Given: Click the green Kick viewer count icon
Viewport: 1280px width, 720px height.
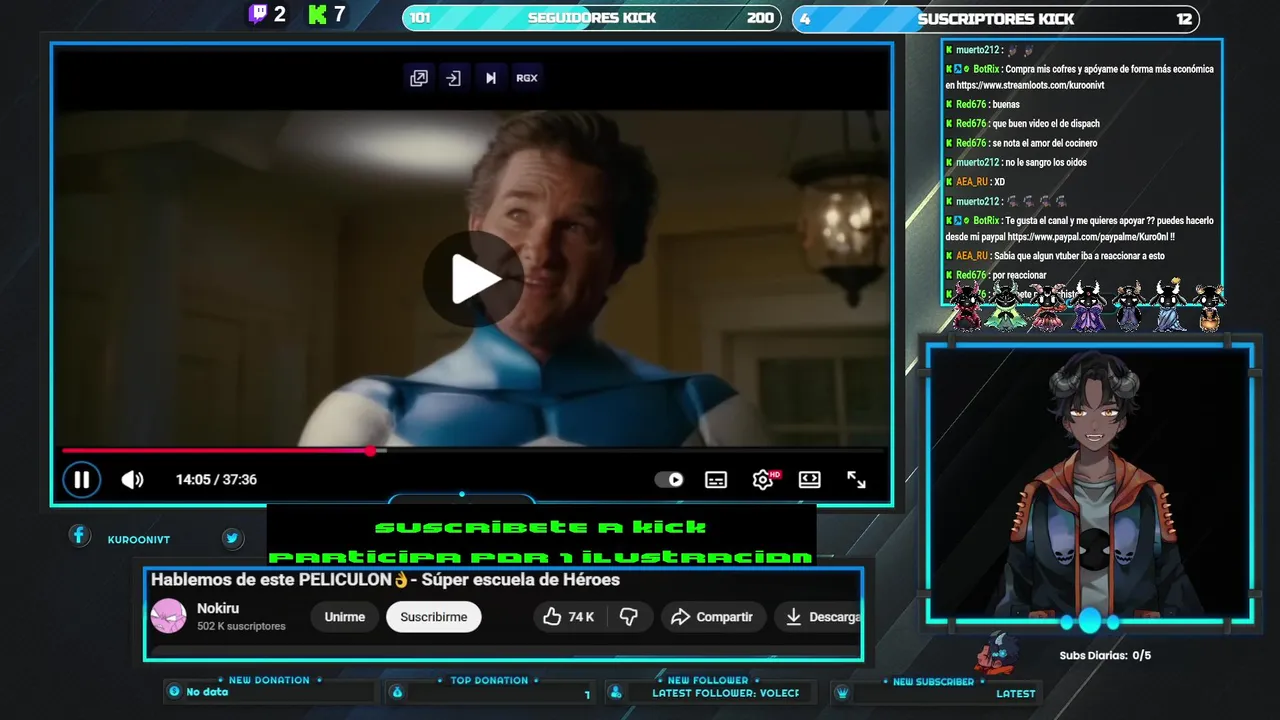Looking at the screenshot, I should 318,14.
